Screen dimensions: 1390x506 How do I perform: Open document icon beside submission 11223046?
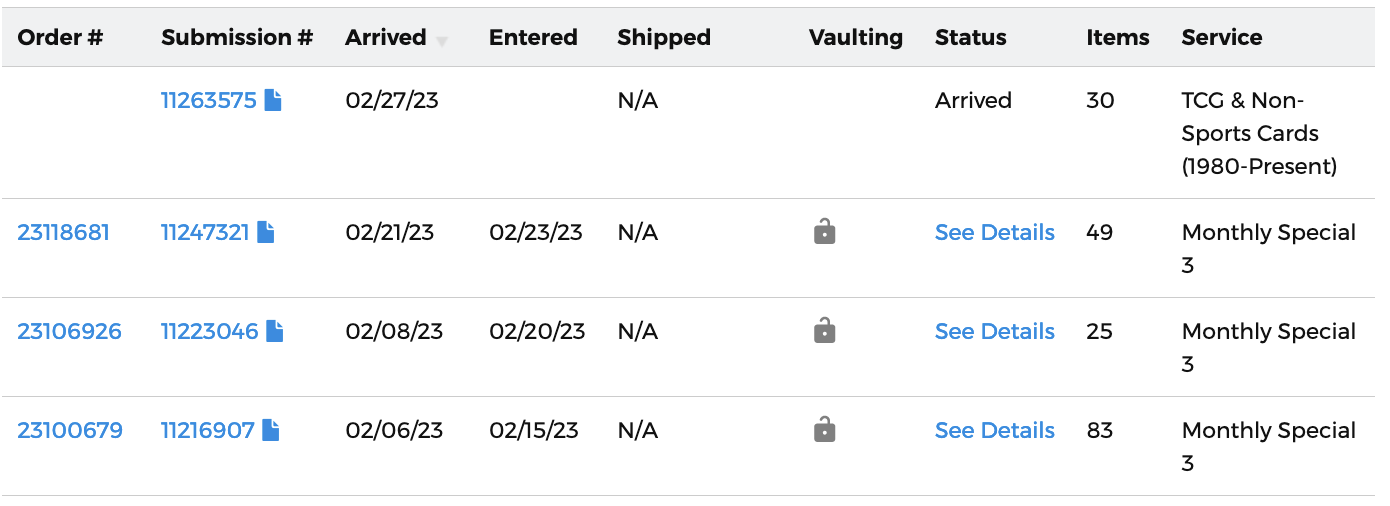pos(274,331)
